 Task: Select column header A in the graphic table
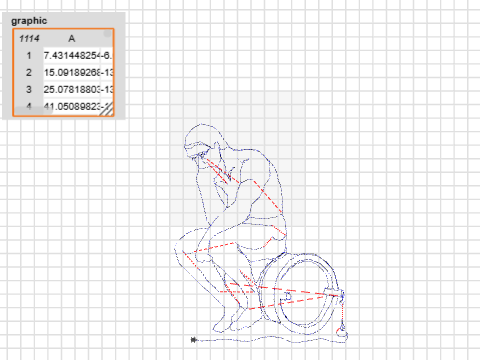[72, 39]
